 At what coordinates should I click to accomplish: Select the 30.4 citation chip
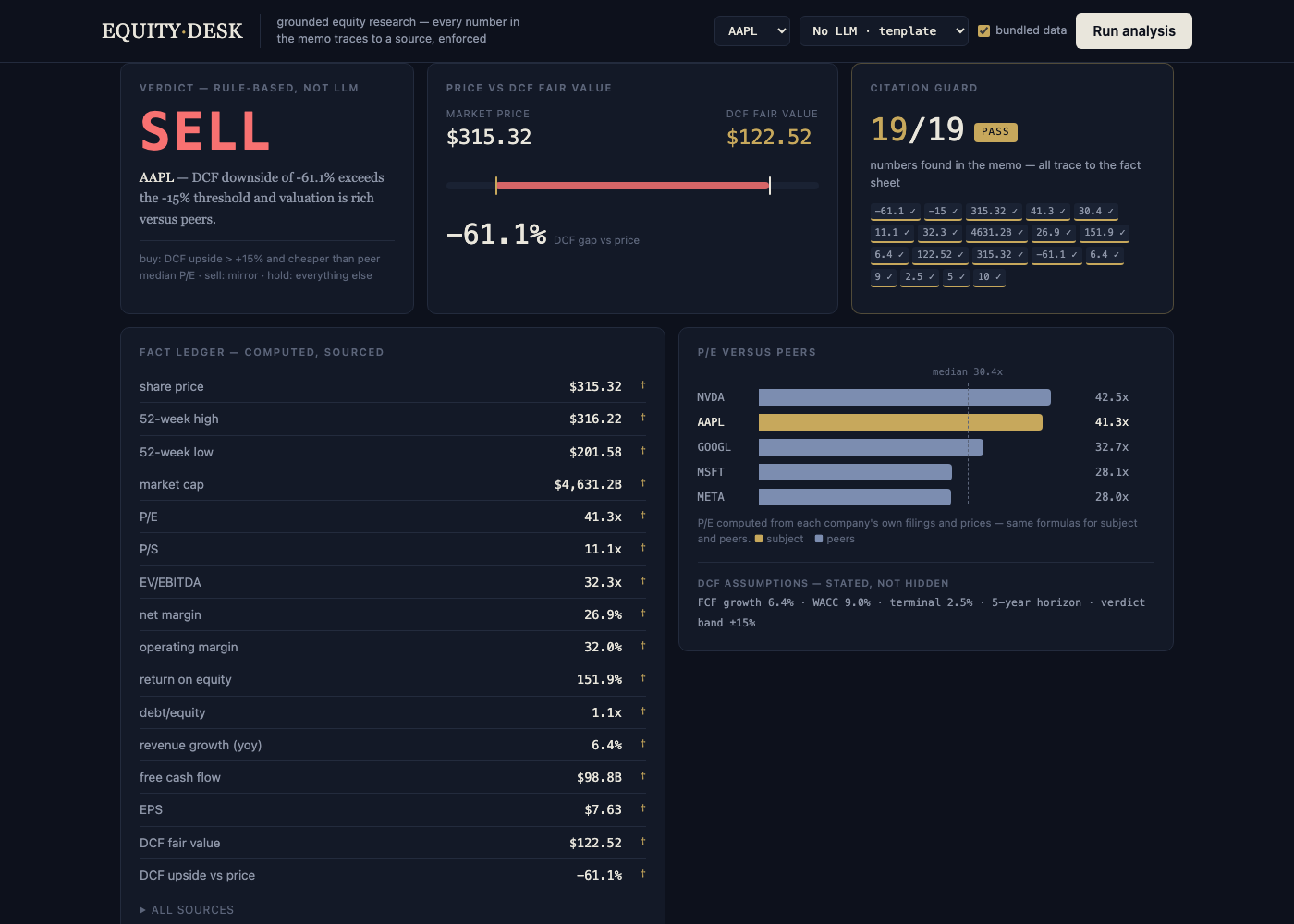point(1096,212)
